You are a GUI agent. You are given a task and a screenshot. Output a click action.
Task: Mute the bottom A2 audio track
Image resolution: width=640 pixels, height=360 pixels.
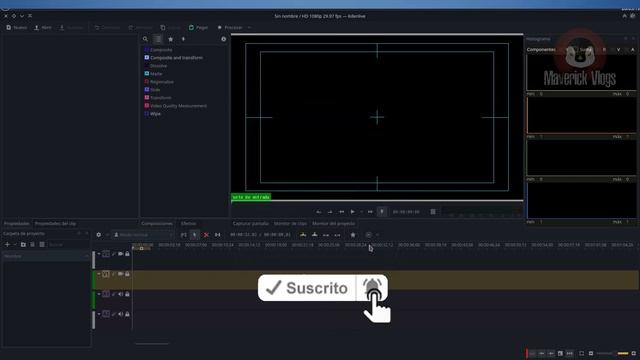(120, 314)
